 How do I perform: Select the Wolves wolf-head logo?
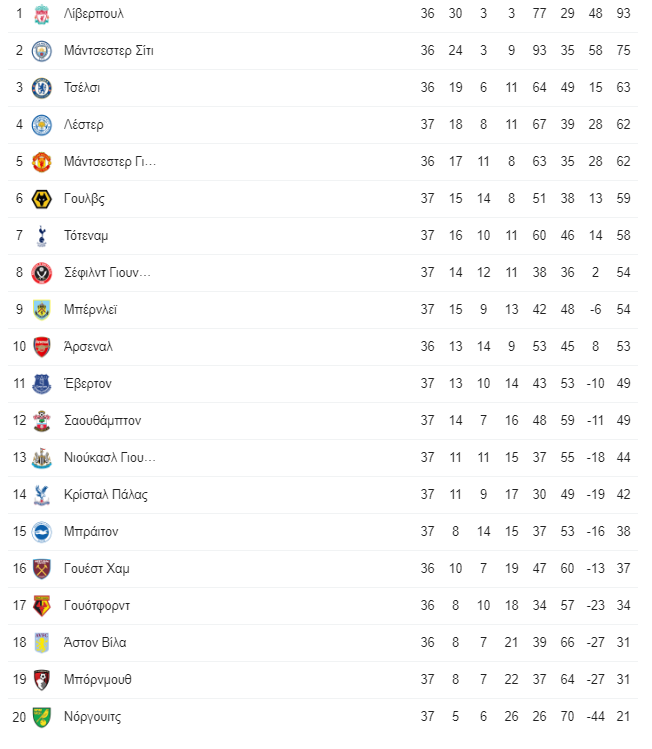coord(42,199)
